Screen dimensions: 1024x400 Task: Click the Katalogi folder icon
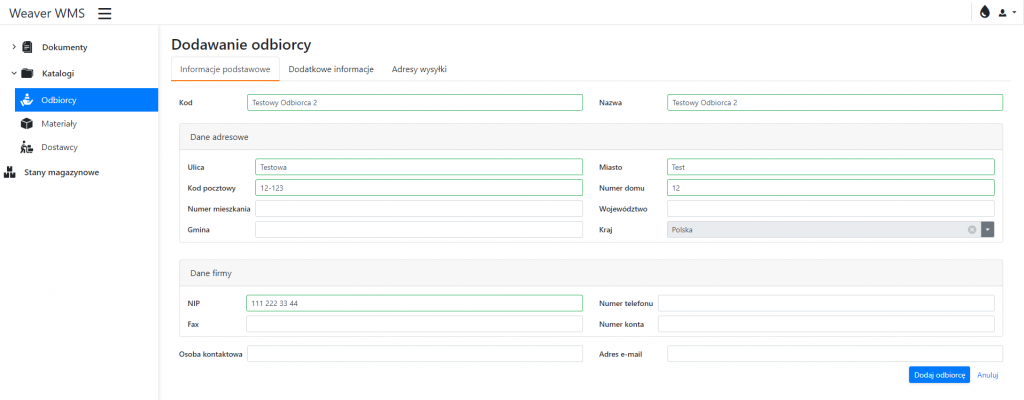[x=27, y=73]
